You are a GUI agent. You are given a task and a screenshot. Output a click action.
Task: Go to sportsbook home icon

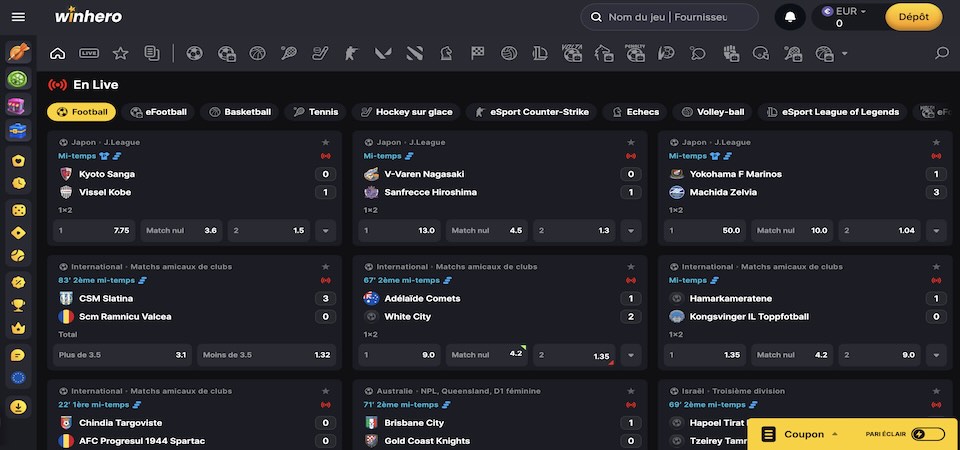coord(58,53)
